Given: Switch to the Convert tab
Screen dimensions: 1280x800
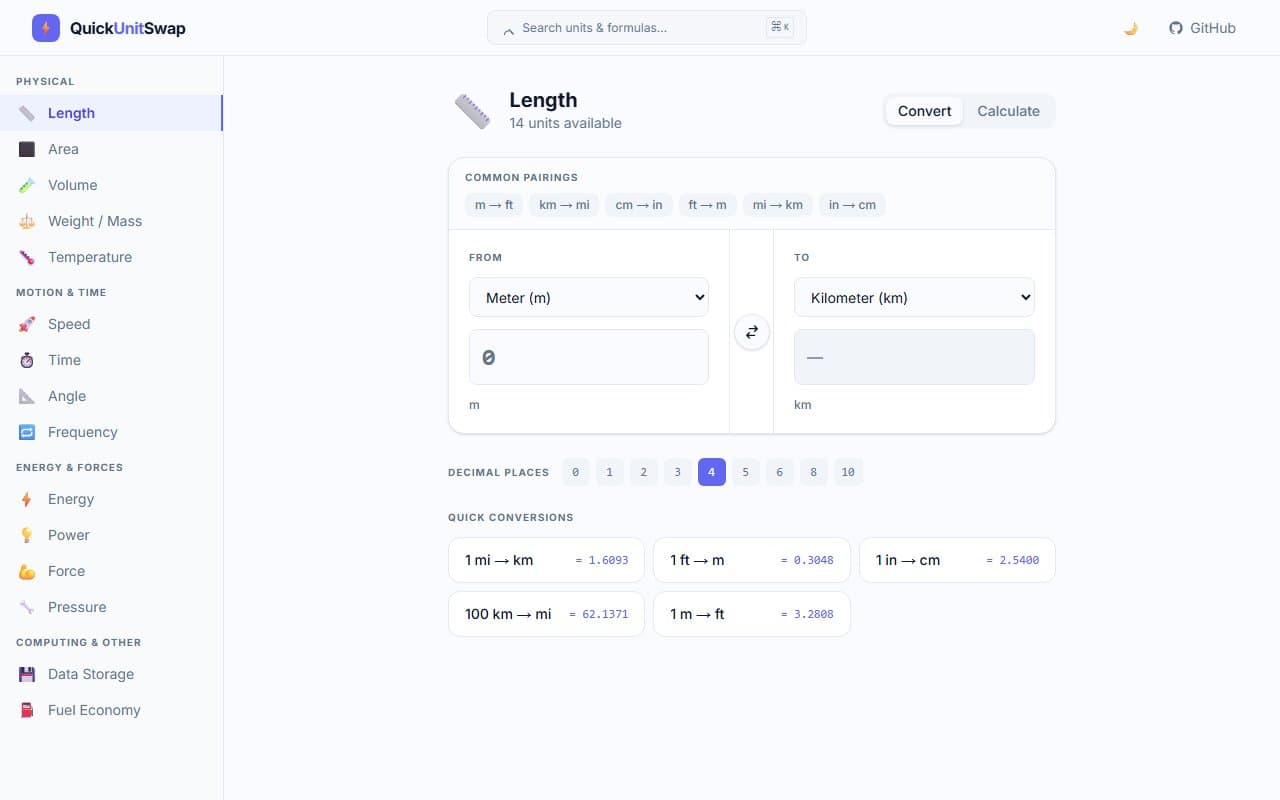Looking at the screenshot, I should coord(924,111).
